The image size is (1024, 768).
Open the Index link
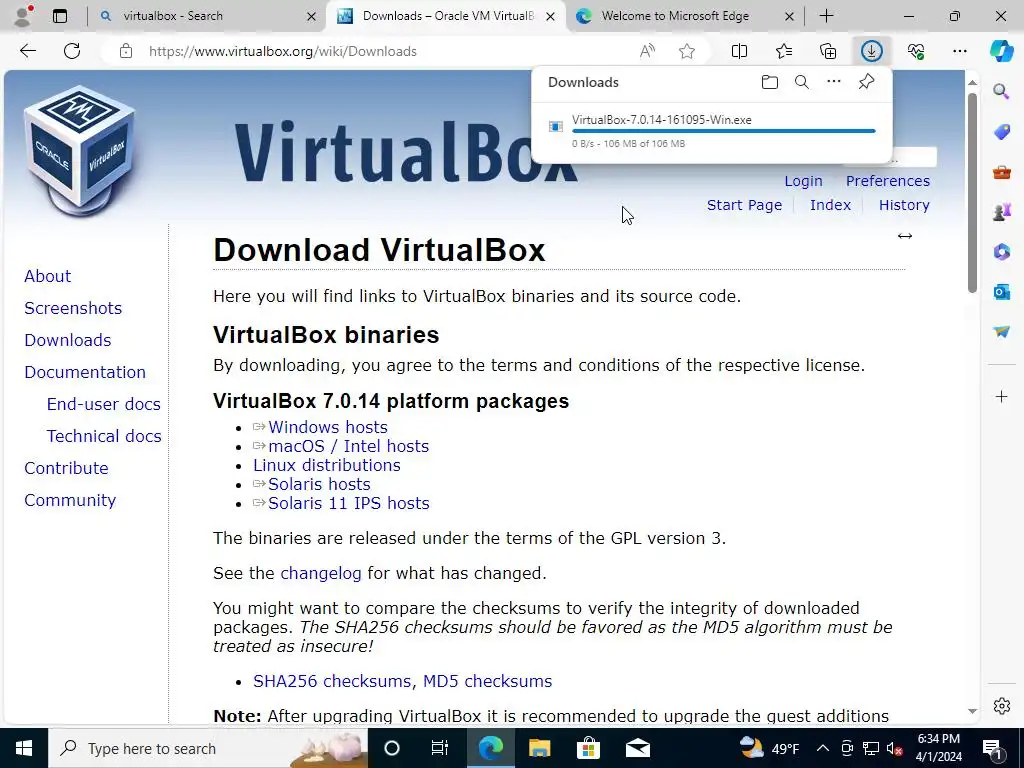pyautogui.click(x=830, y=205)
